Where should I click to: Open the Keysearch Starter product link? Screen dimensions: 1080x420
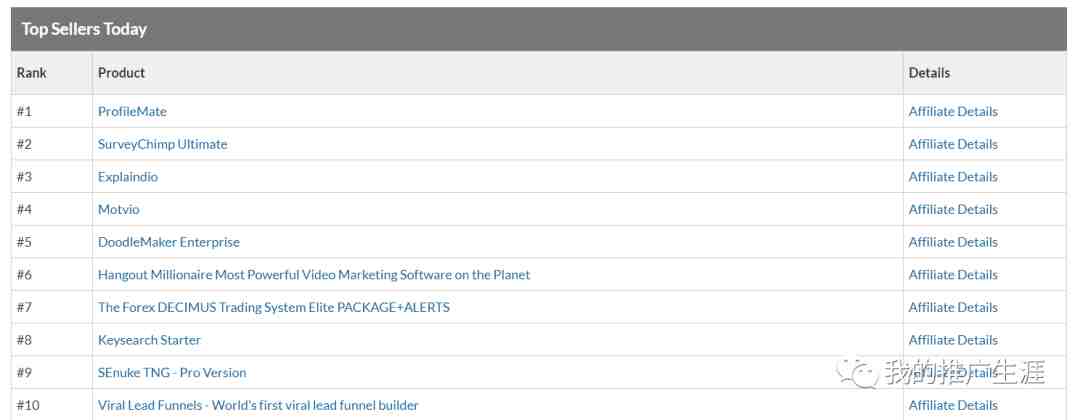click(149, 340)
